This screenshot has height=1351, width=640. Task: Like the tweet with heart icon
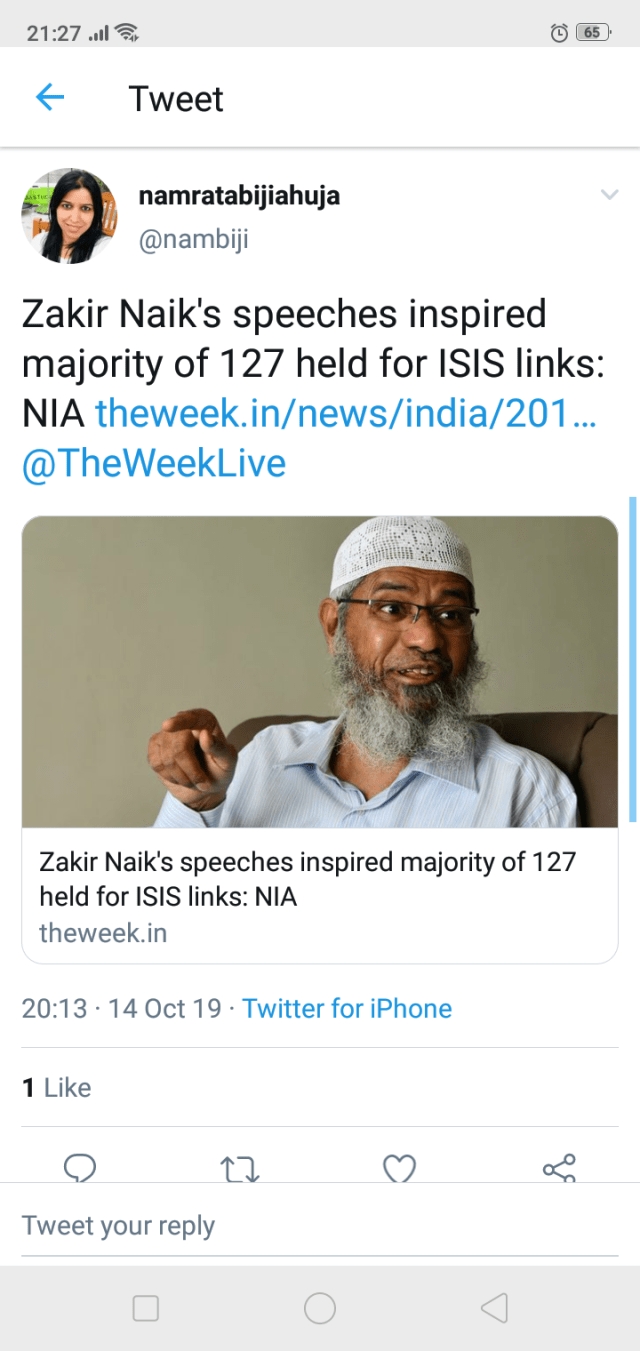coord(400,1168)
